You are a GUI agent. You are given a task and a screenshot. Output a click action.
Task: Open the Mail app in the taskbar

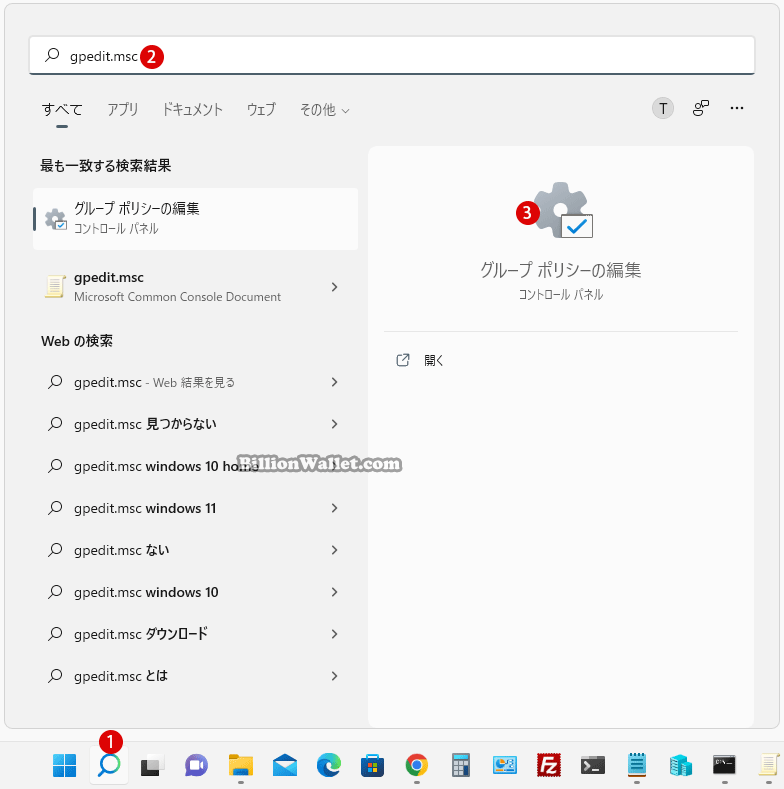click(285, 765)
